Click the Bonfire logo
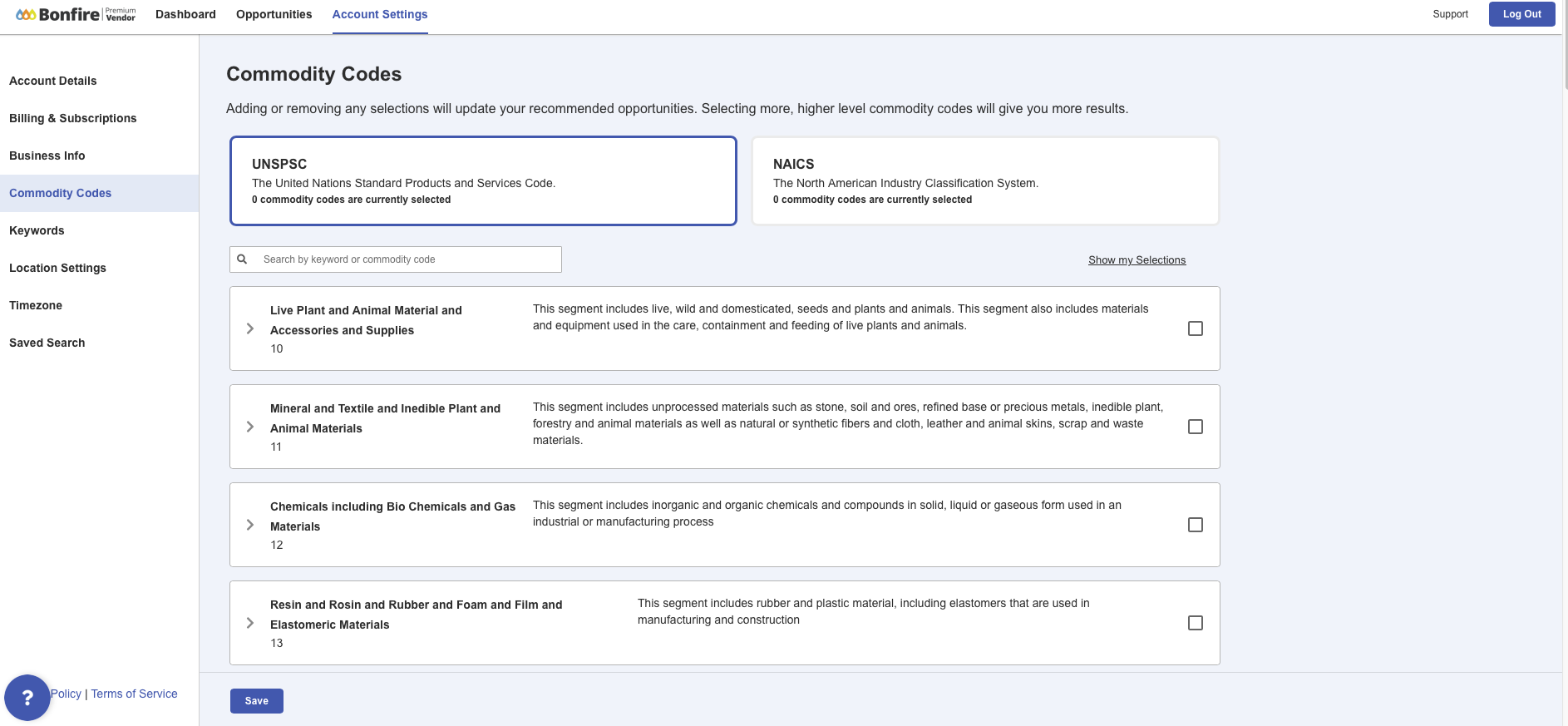The height and width of the screenshot is (726, 1568). point(76,14)
